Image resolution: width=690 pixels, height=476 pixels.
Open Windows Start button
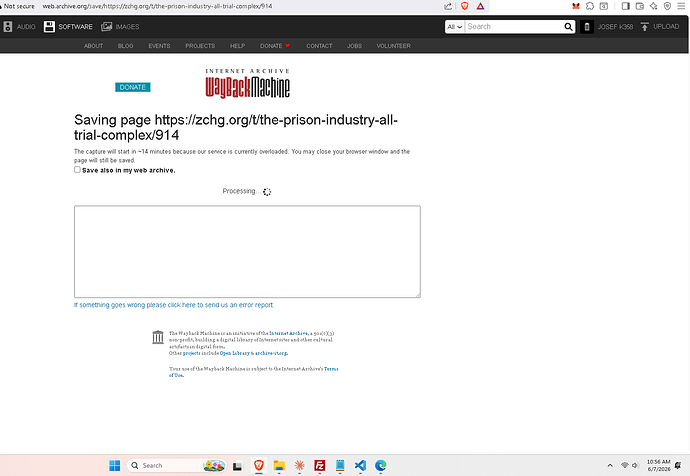click(x=114, y=465)
